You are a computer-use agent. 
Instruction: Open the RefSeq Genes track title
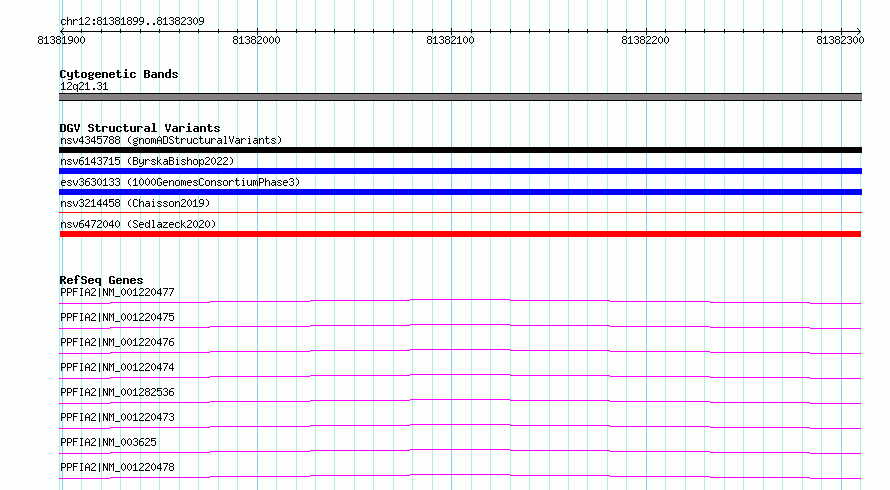(101, 280)
